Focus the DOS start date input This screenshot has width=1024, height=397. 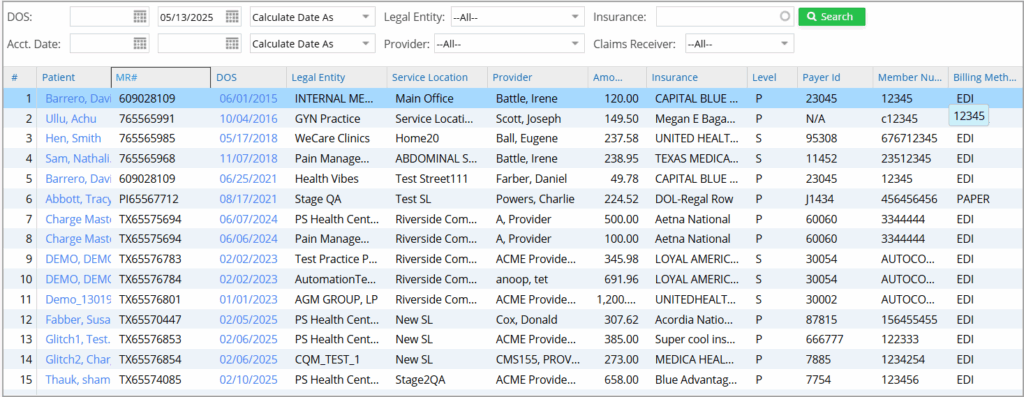(101, 17)
